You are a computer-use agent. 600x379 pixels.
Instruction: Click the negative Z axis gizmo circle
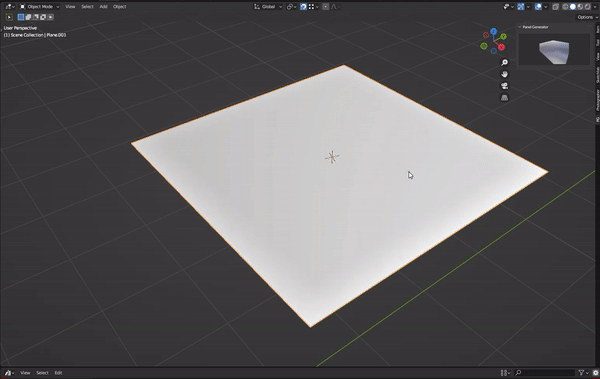[x=494, y=51]
